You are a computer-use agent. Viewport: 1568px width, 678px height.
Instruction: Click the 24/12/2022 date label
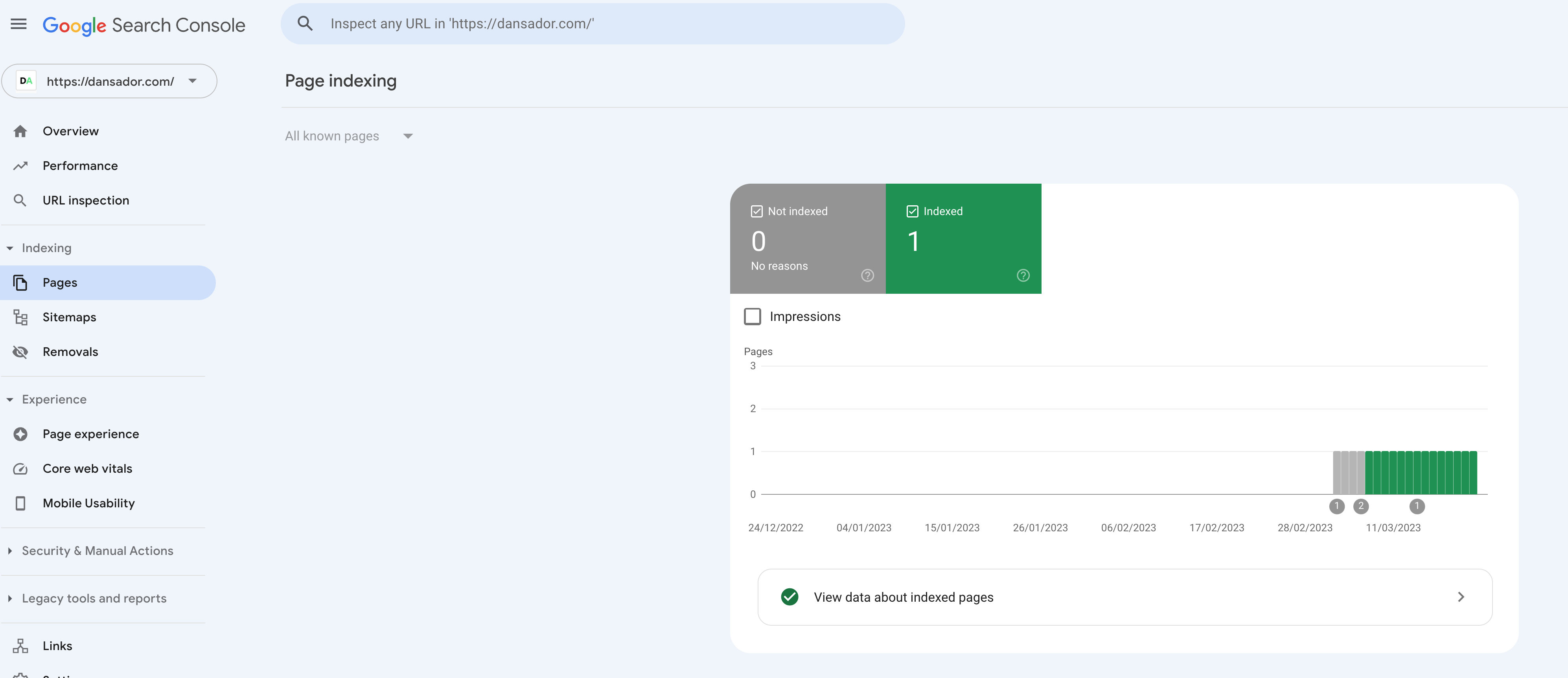click(x=775, y=528)
